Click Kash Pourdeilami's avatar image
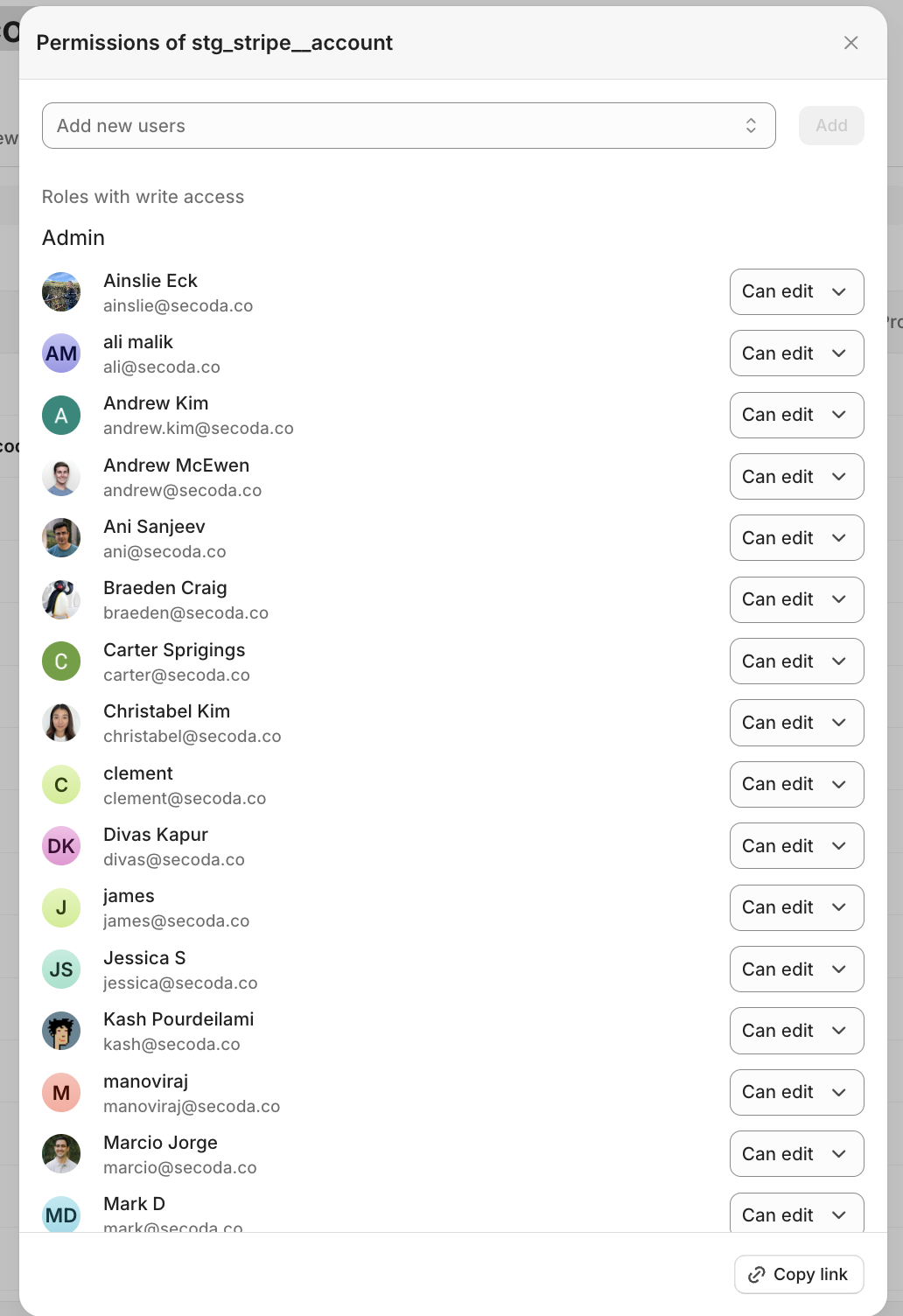Viewport: 903px width, 1316px height. [61, 1031]
